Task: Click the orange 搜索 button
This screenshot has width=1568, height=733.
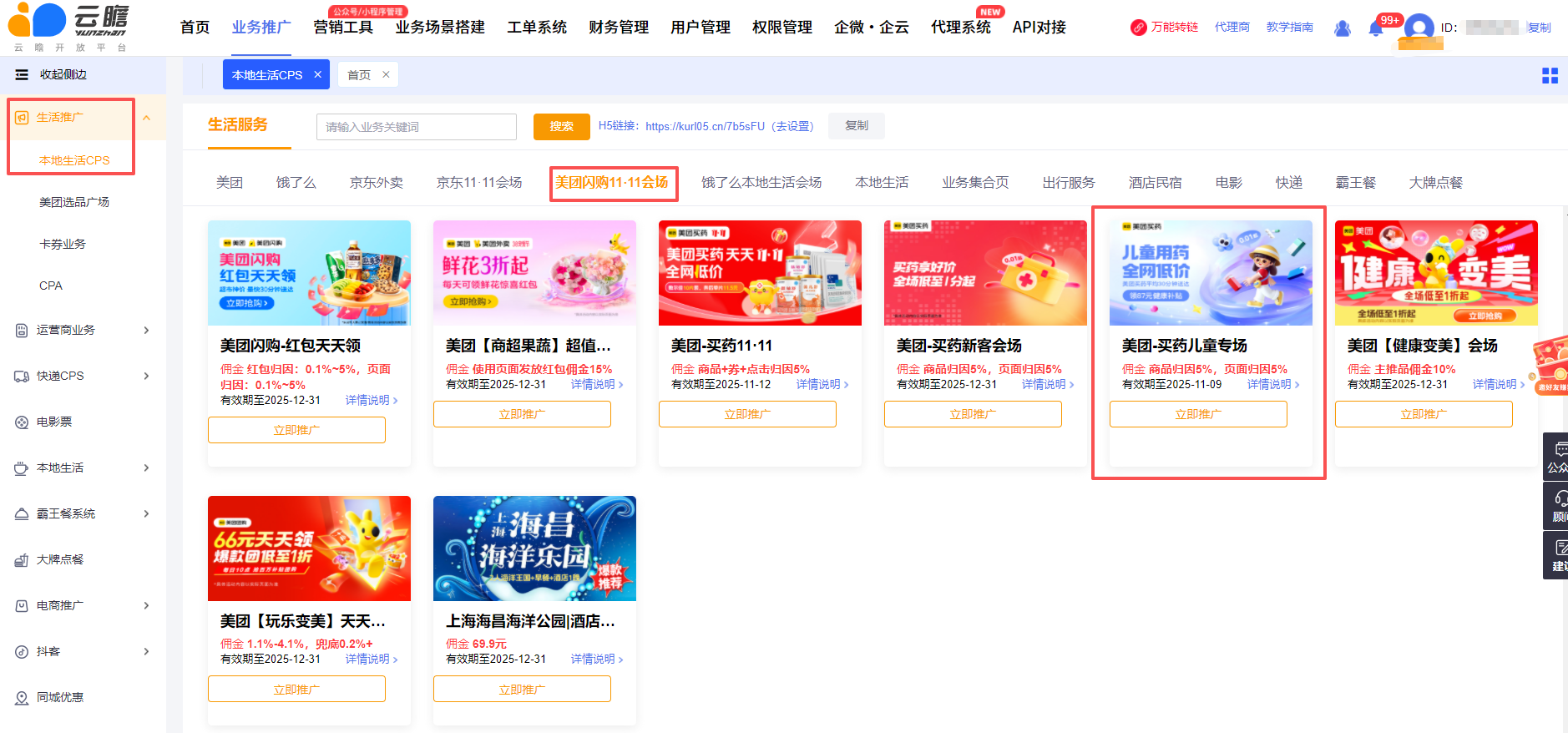Action: tap(561, 127)
